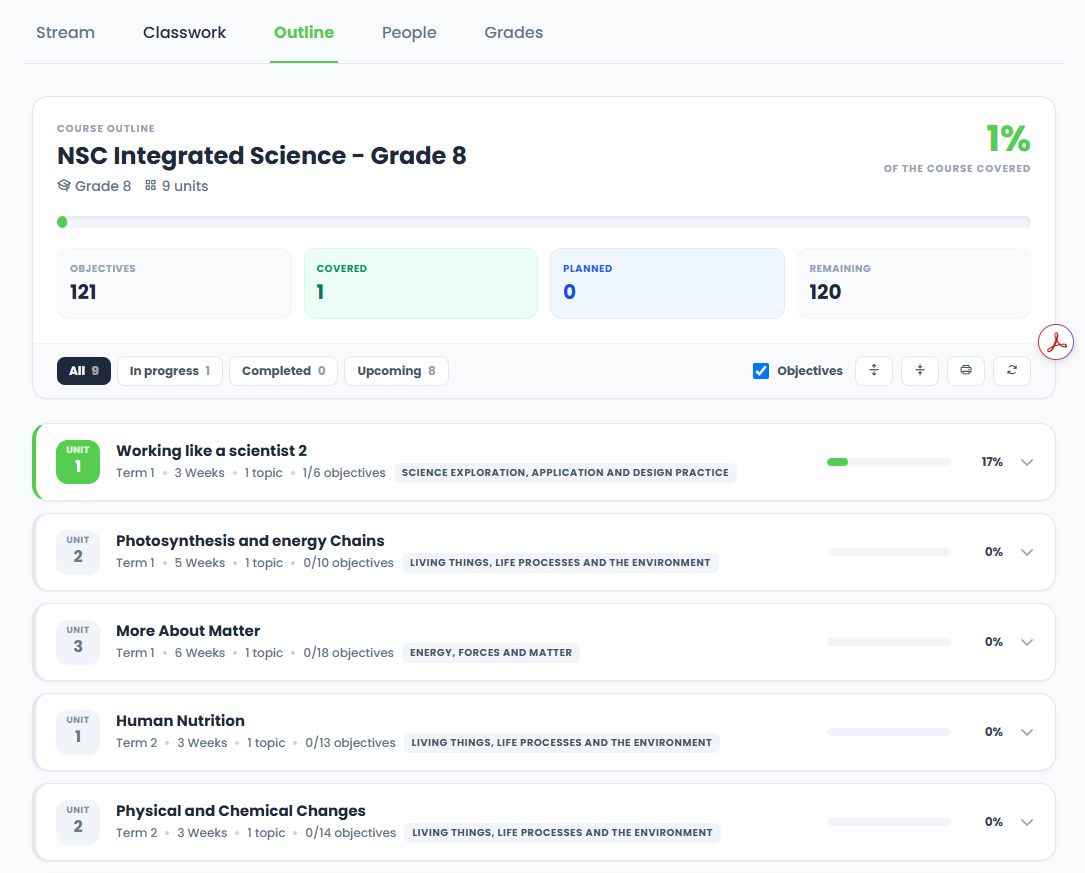Viewport: 1085px width, 873px height.
Task: Refresh the outline with the sync icon
Action: point(1012,371)
